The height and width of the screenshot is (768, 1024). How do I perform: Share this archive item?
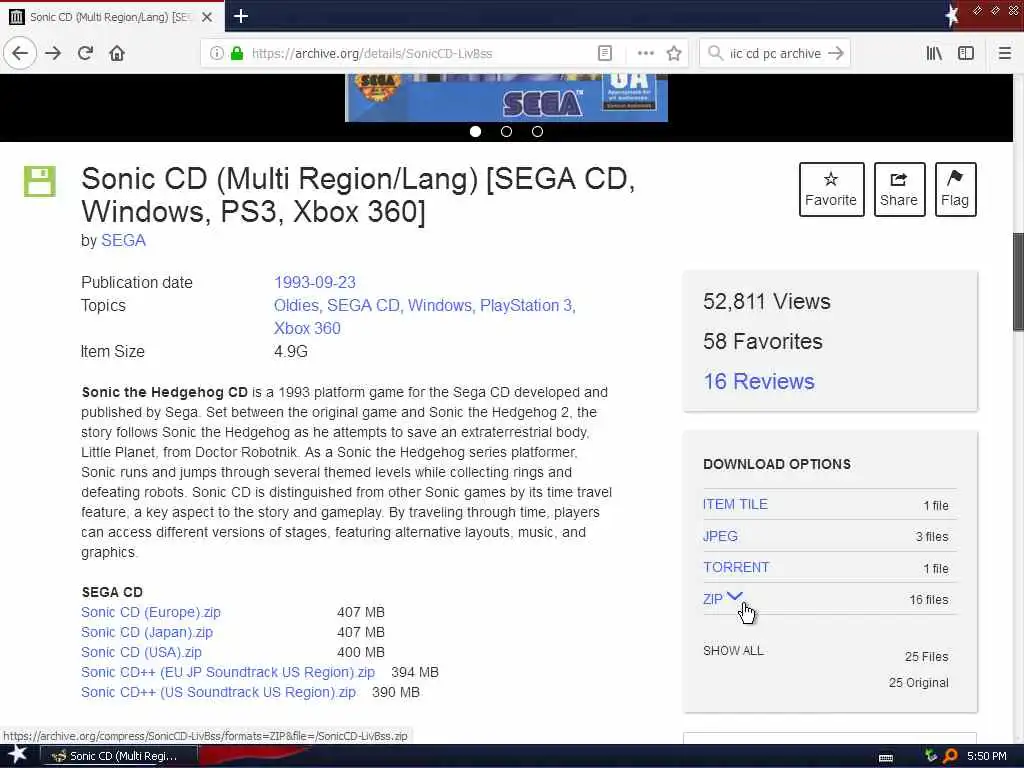pyautogui.click(x=899, y=189)
